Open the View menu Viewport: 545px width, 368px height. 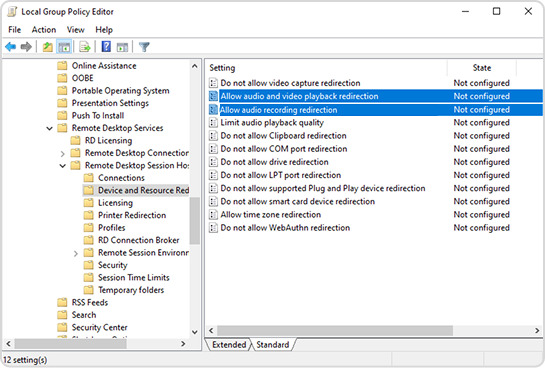tap(75, 30)
